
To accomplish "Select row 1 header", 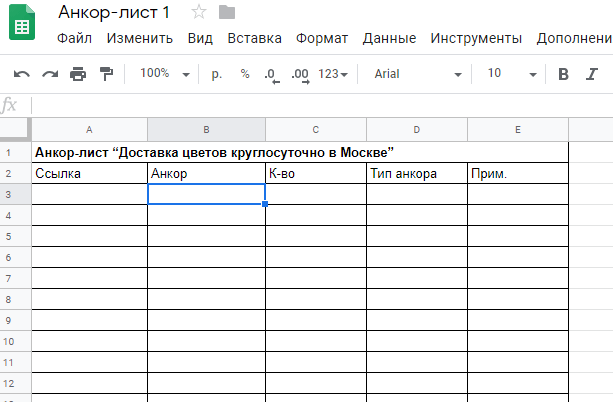I will pyautogui.click(x=15, y=153).
